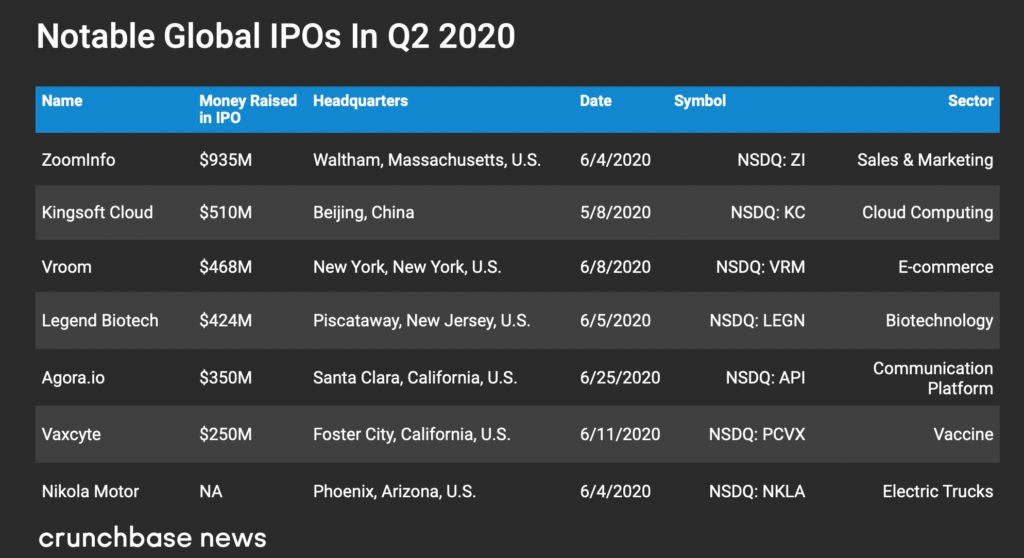Viewport: 1024px width, 558px height.
Task: Click the Nikola Motor name cell
Action: click(90, 491)
